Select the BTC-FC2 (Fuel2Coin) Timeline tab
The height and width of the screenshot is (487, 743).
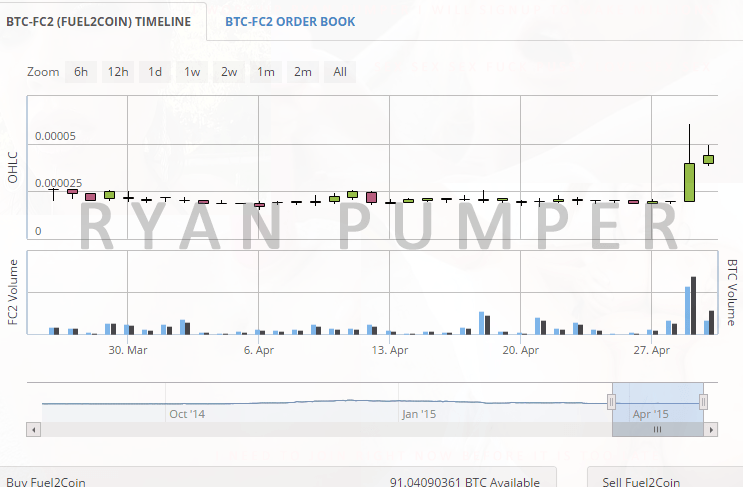click(x=99, y=22)
